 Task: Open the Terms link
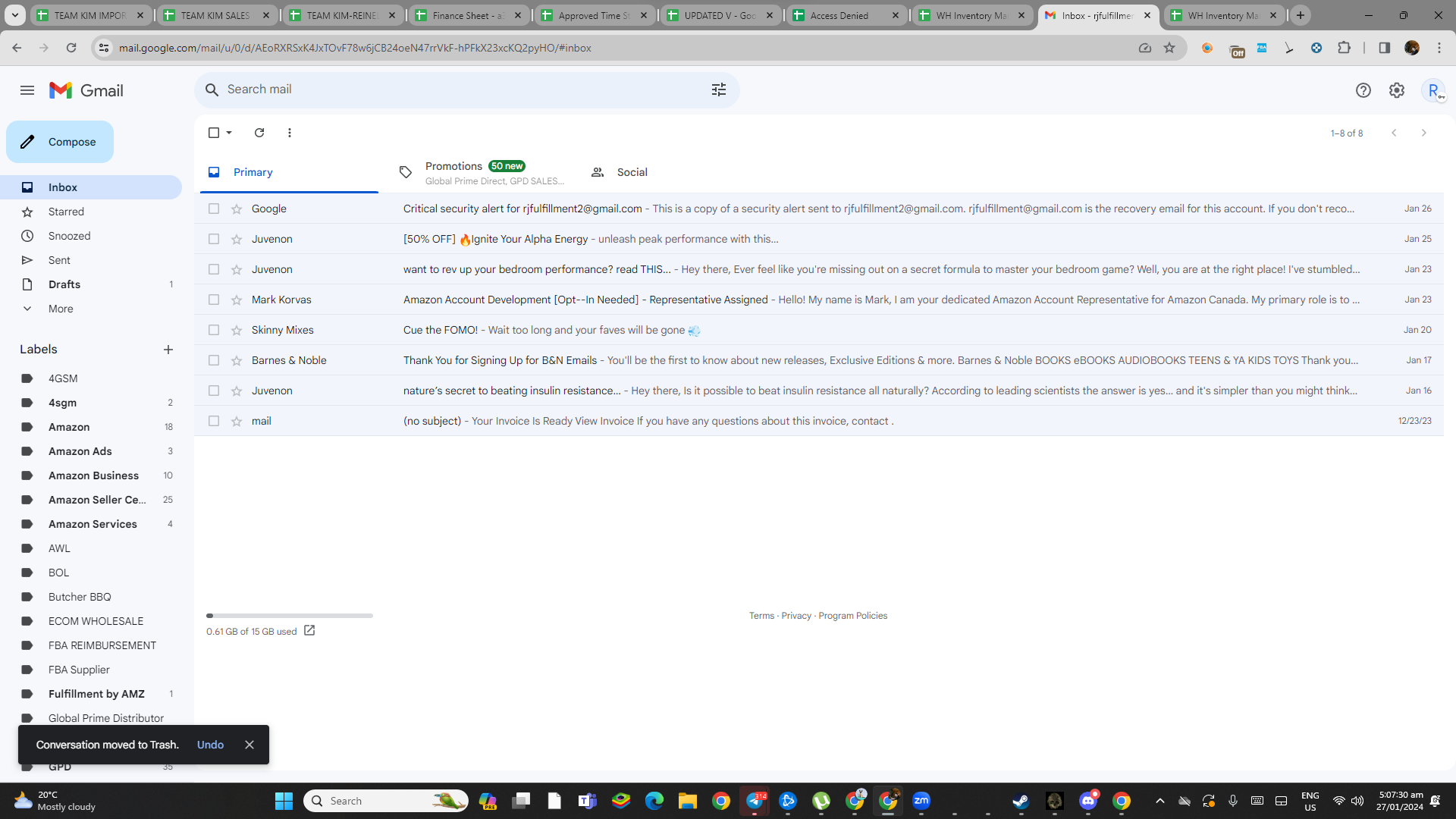click(761, 616)
